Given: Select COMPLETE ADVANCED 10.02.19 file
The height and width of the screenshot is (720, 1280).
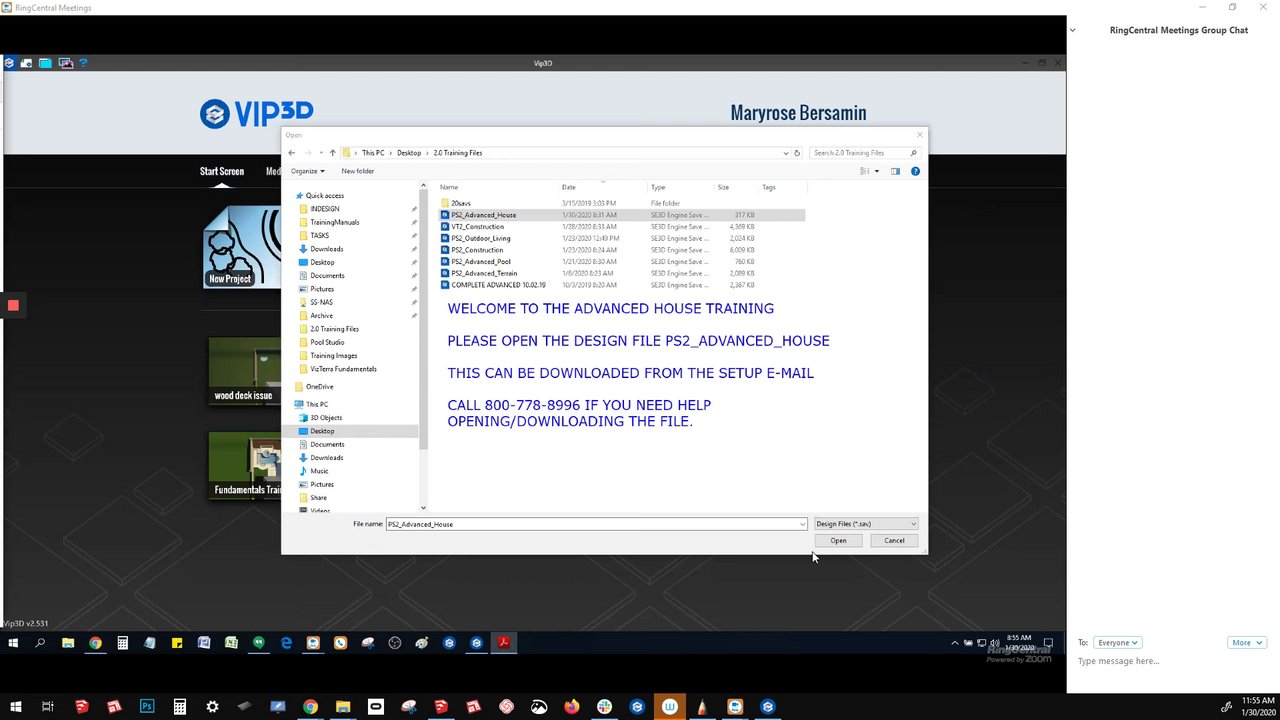Looking at the screenshot, I should pos(498,285).
